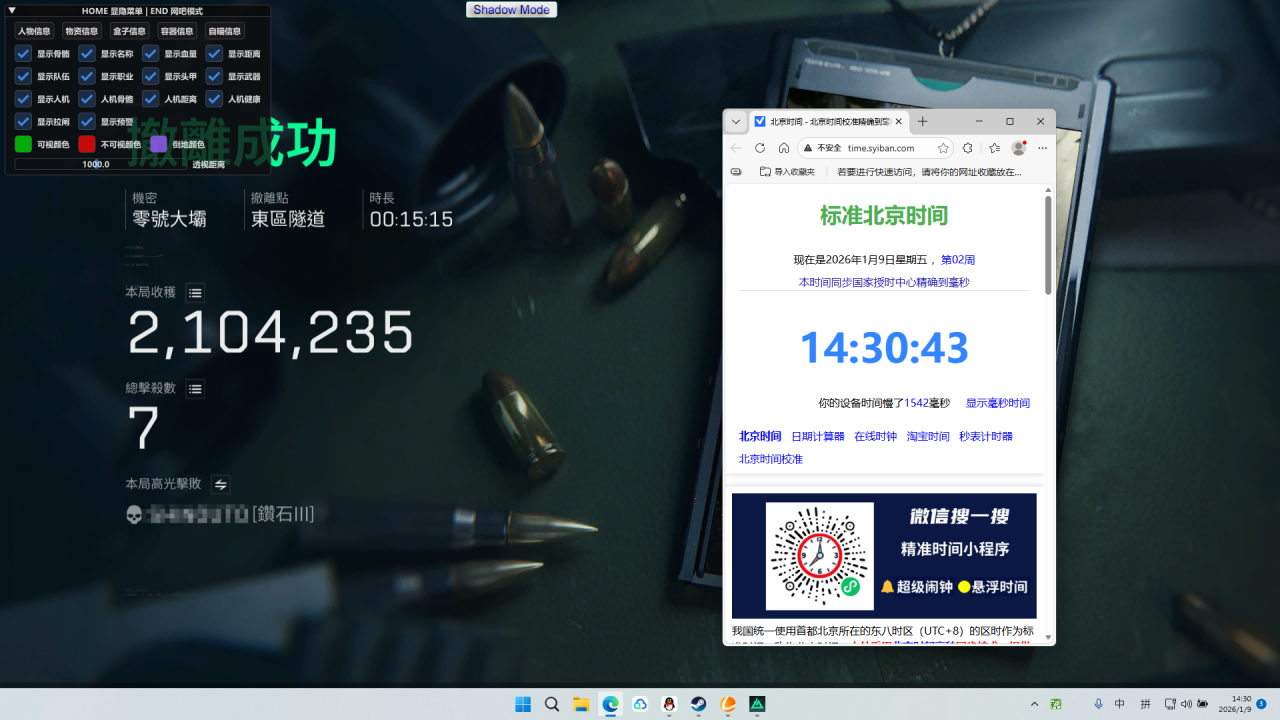Click the Add to favorites star icon
This screenshot has width=1280, height=720.
[x=944, y=147]
